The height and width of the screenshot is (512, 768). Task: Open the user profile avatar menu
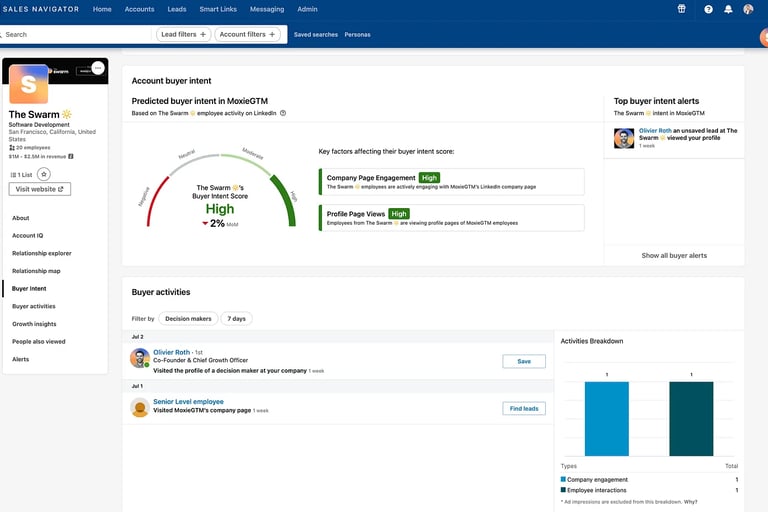click(x=748, y=9)
